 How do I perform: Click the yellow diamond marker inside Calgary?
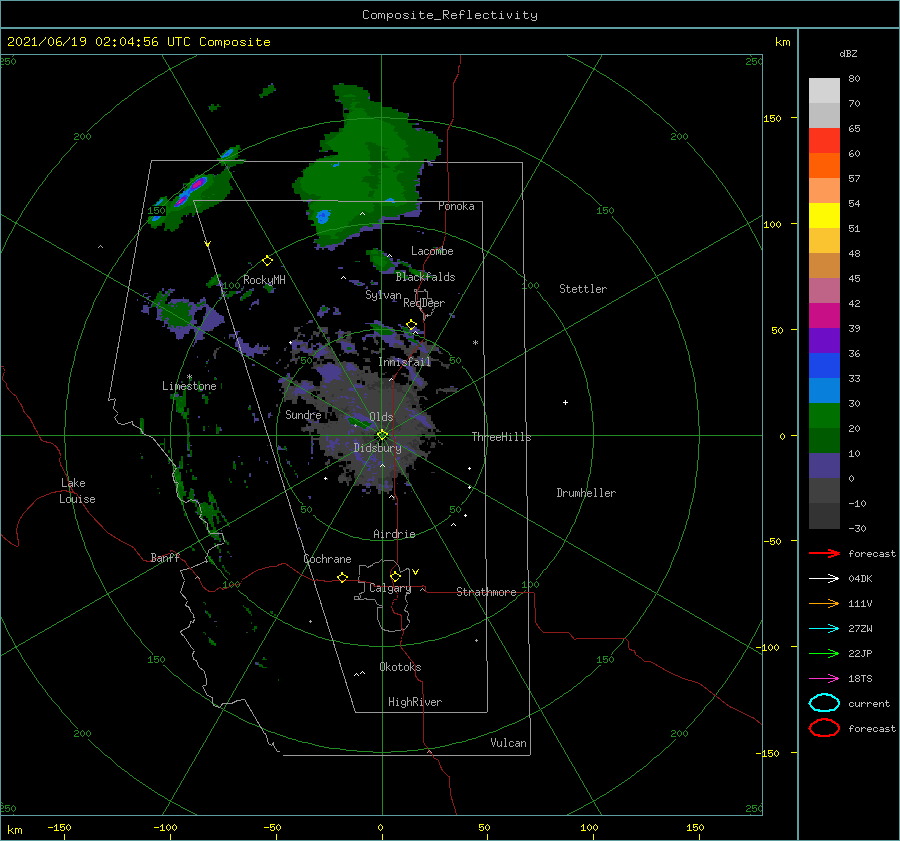pos(395,576)
